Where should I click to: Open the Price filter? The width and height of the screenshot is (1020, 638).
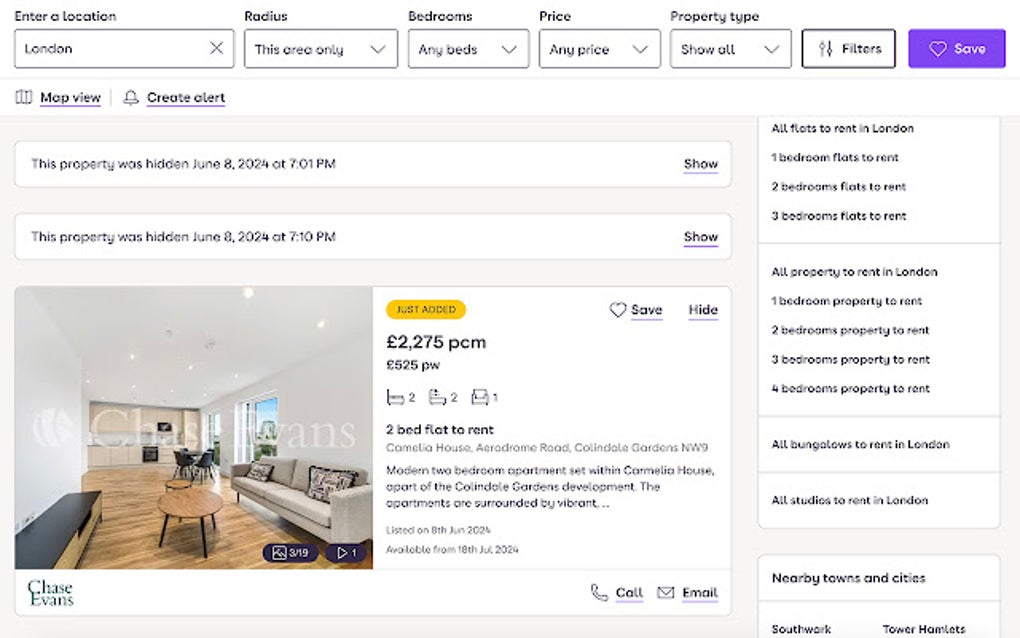coord(599,47)
